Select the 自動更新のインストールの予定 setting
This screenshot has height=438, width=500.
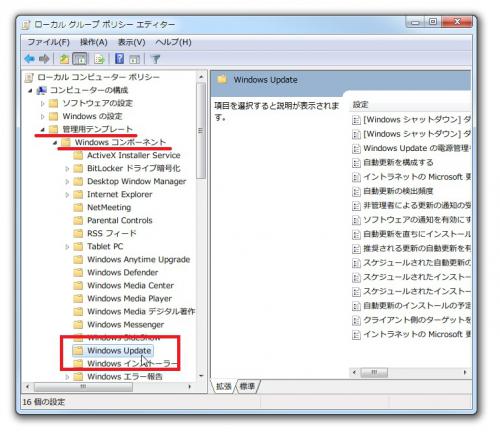click(x=417, y=306)
